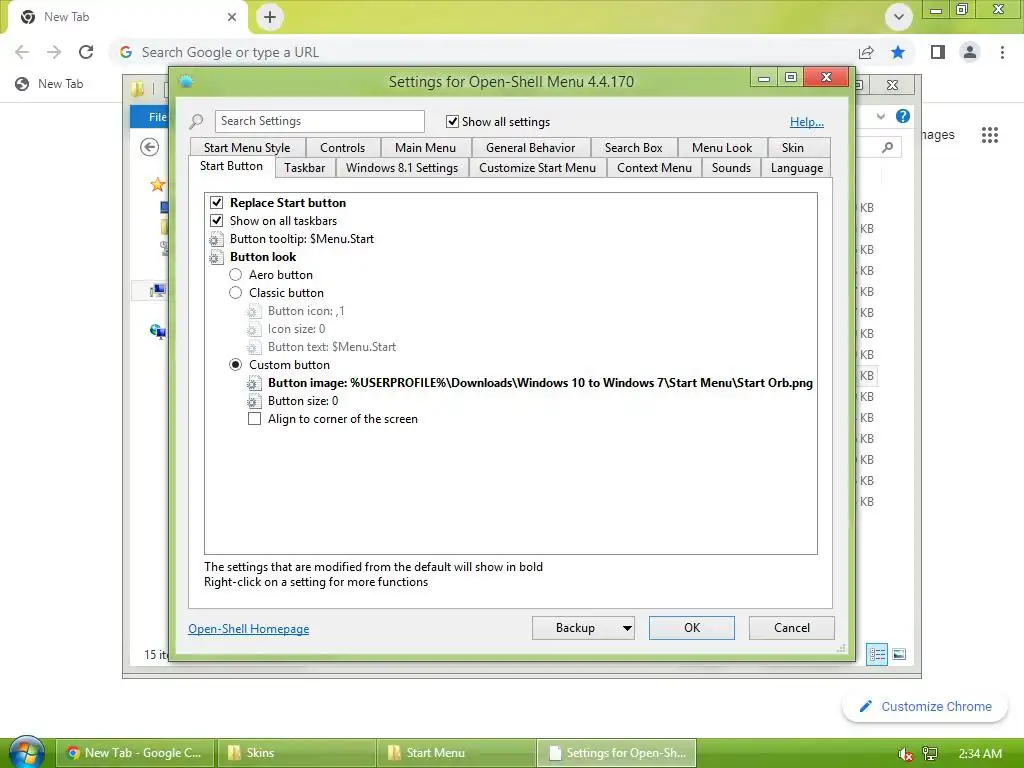Viewport: 1024px width, 768px height.
Task: Switch to Start Menu taskbar window
Action: 456,753
